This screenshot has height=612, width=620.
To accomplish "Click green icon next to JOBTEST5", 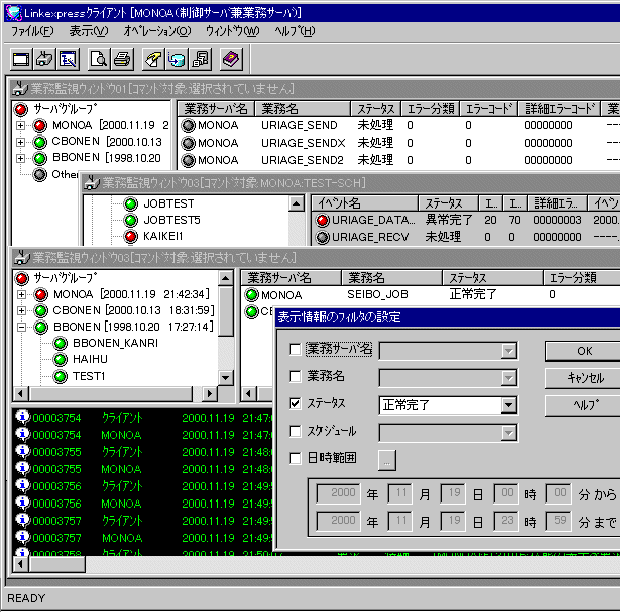I will pos(130,220).
